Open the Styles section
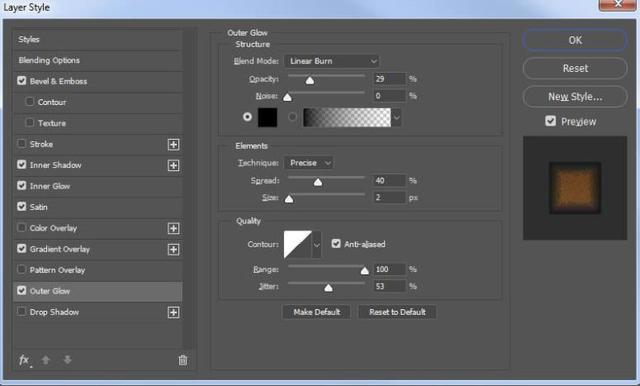The image size is (640, 386). [98, 40]
